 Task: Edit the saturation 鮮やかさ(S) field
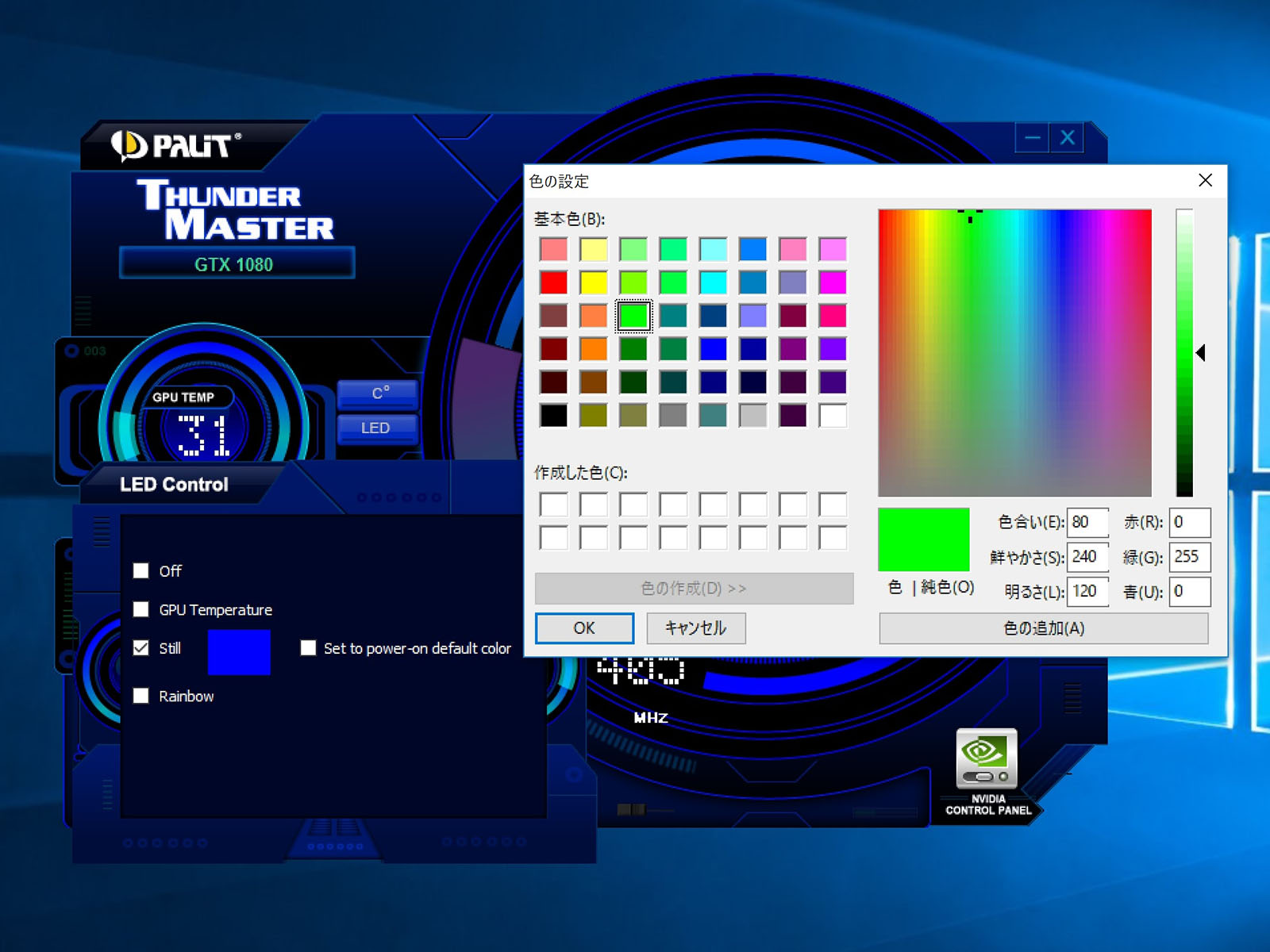(1087, 557)
